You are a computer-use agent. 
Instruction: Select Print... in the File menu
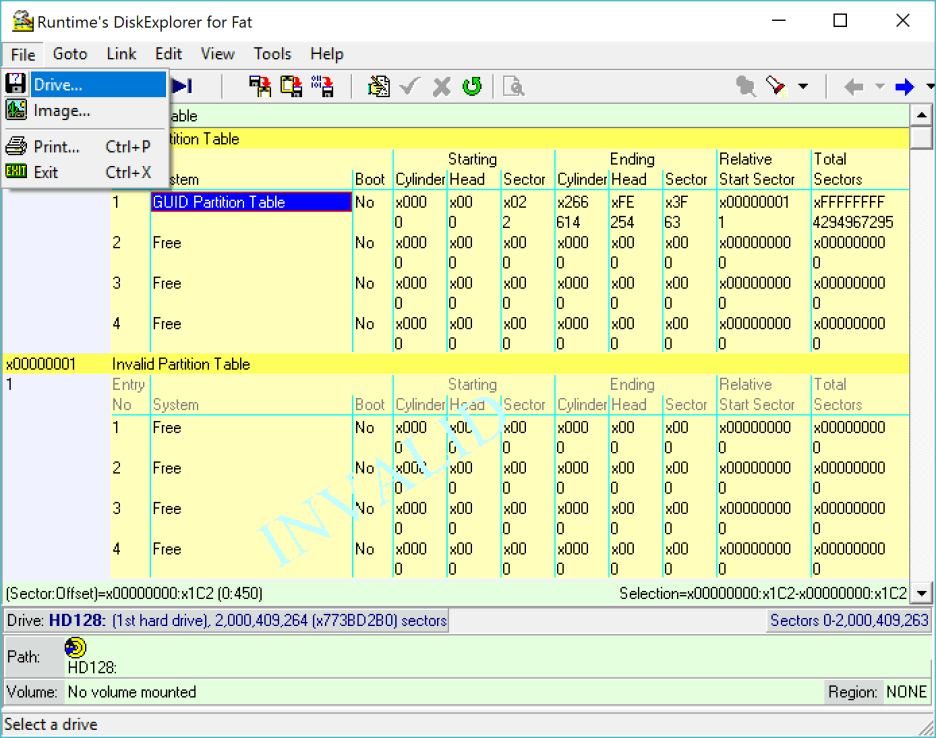[56, 147]
